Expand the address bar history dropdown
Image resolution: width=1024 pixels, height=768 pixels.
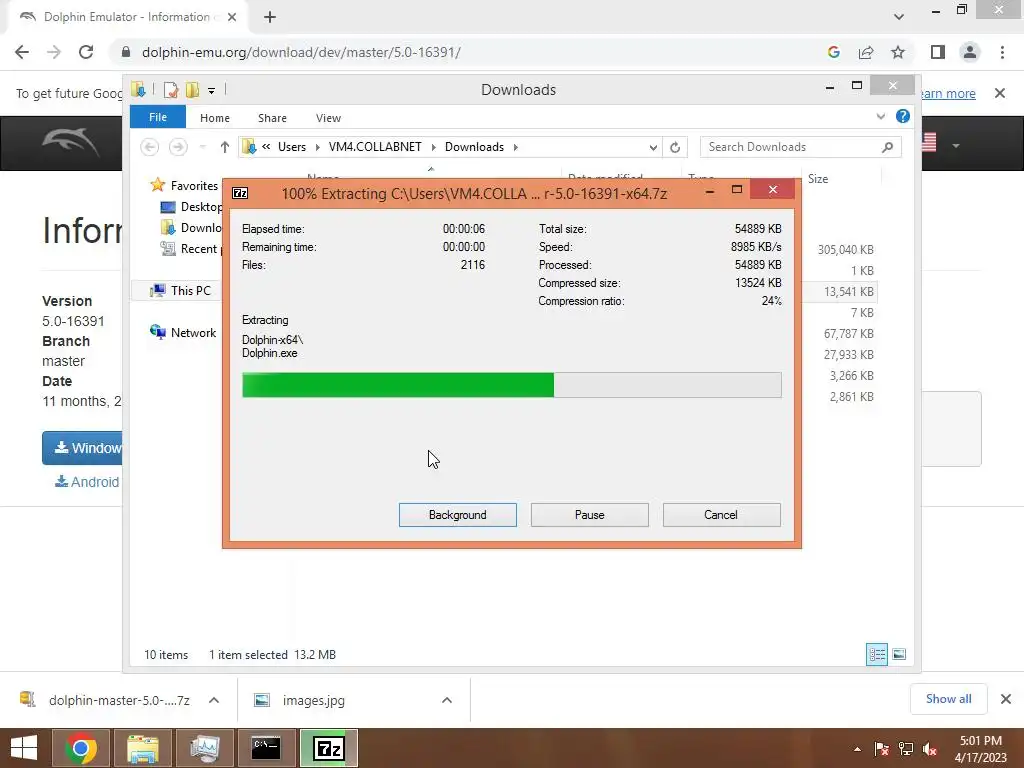(x=652, y=148)
